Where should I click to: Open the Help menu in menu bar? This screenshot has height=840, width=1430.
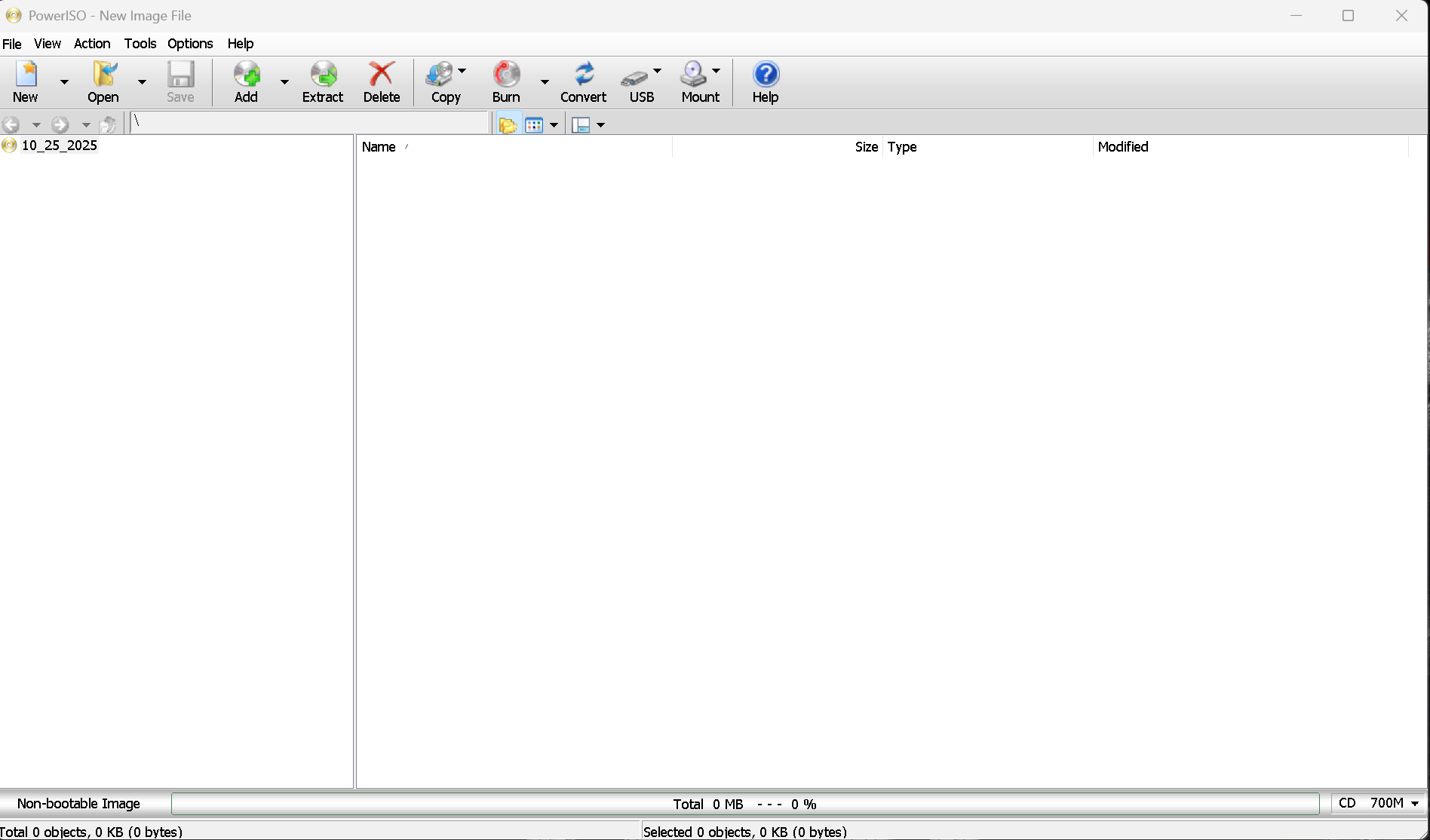coord(241,44)
